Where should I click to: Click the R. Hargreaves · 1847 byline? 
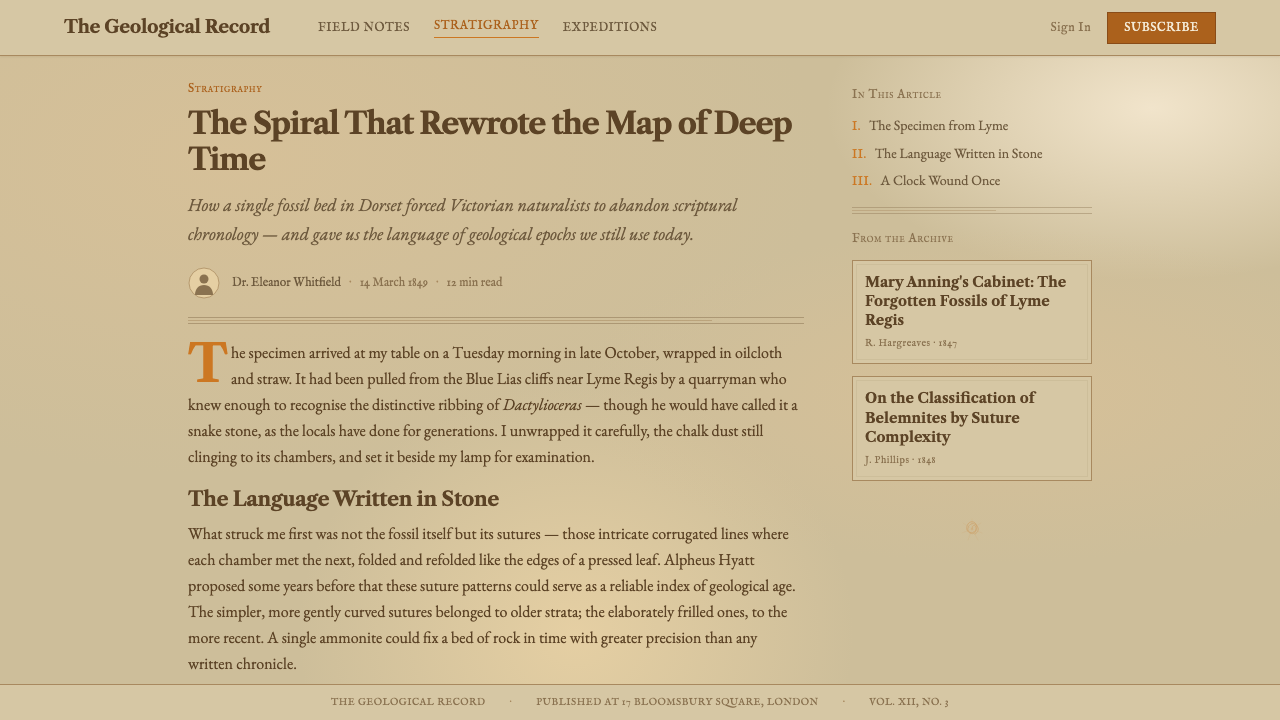point(911,343)
